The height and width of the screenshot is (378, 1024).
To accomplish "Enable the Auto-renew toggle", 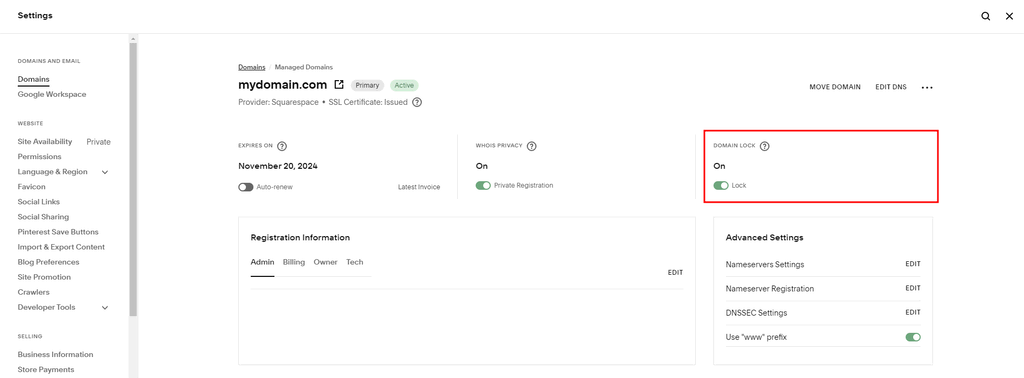I will click(246, 187).
